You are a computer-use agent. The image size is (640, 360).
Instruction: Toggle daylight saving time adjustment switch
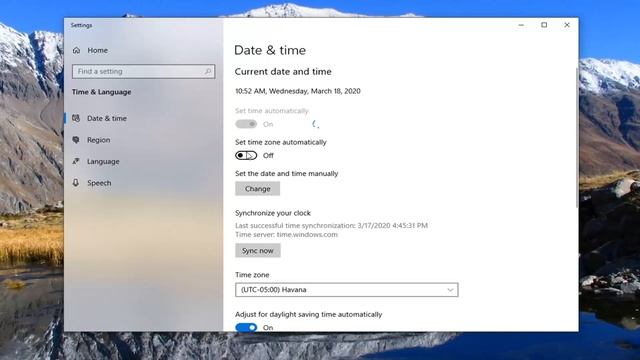pyautogui.click(x=246, y=327)
